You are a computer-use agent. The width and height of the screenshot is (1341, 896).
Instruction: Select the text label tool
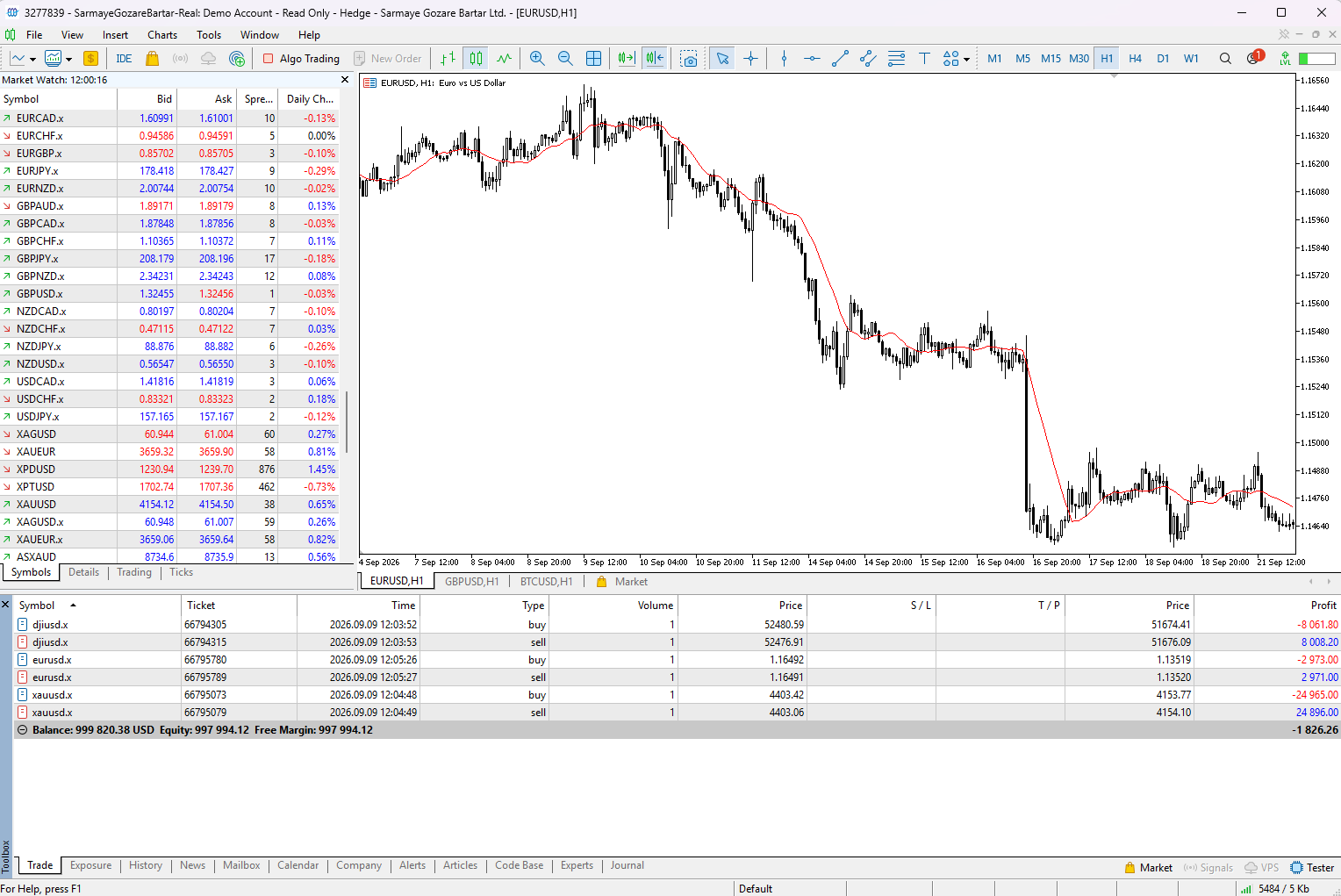(x=924, y=59)
